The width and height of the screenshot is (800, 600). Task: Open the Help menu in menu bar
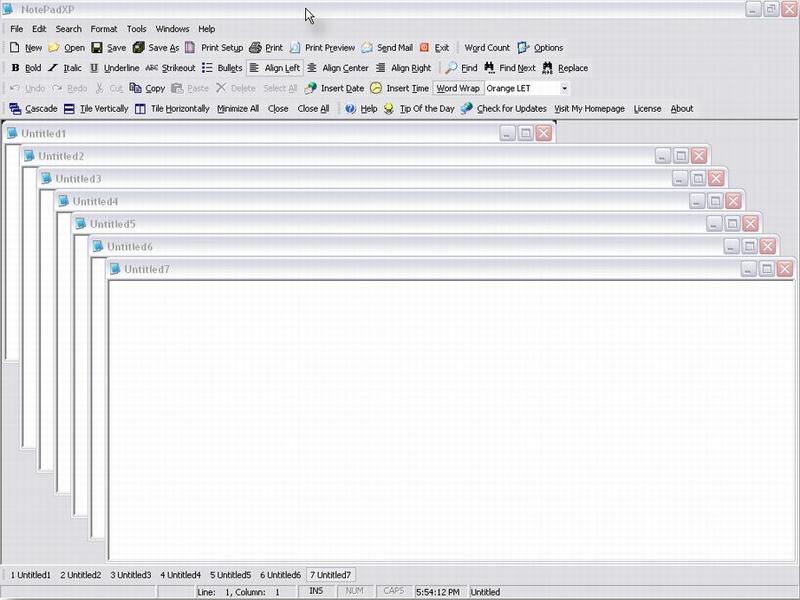tap(206, 29)
